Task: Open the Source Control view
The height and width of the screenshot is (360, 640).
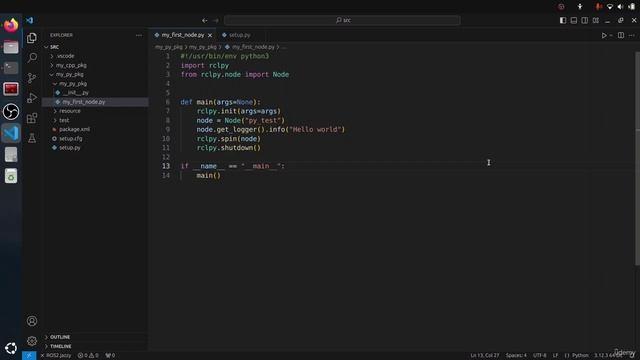Action: tap(32, 78)
